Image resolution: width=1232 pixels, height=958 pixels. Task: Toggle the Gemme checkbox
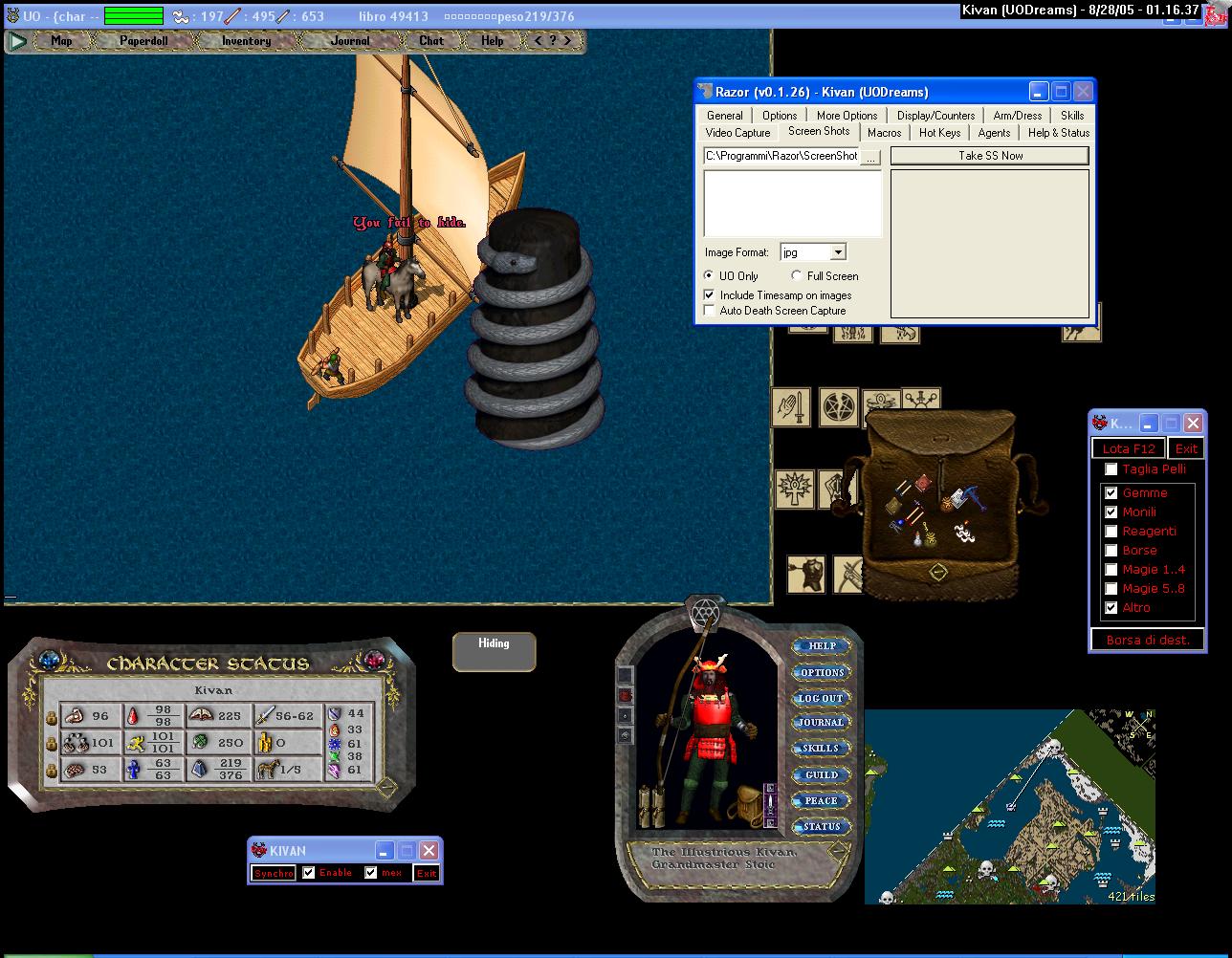click(1111, 493)
